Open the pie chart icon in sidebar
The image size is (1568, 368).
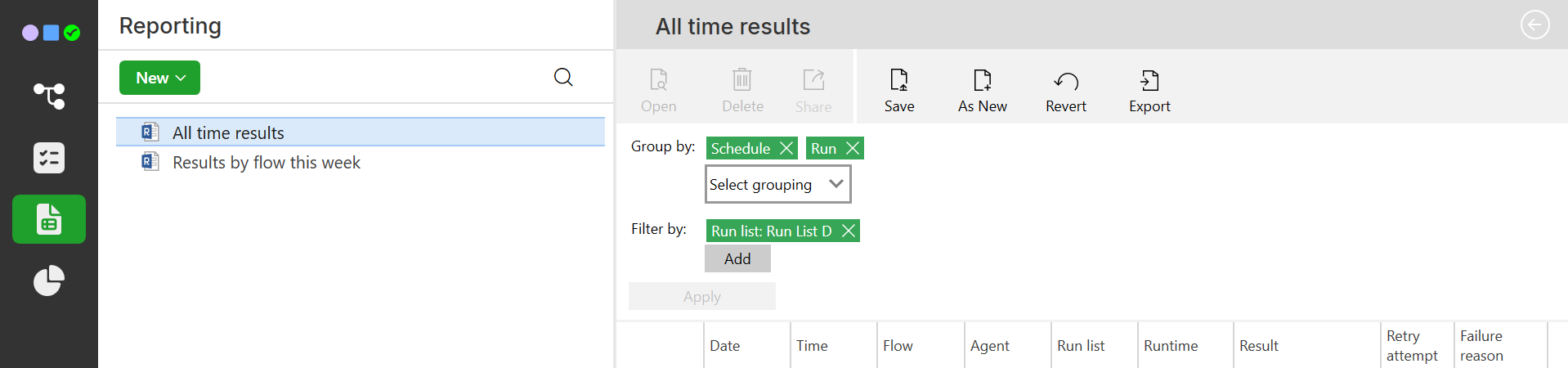coord(49,280)
